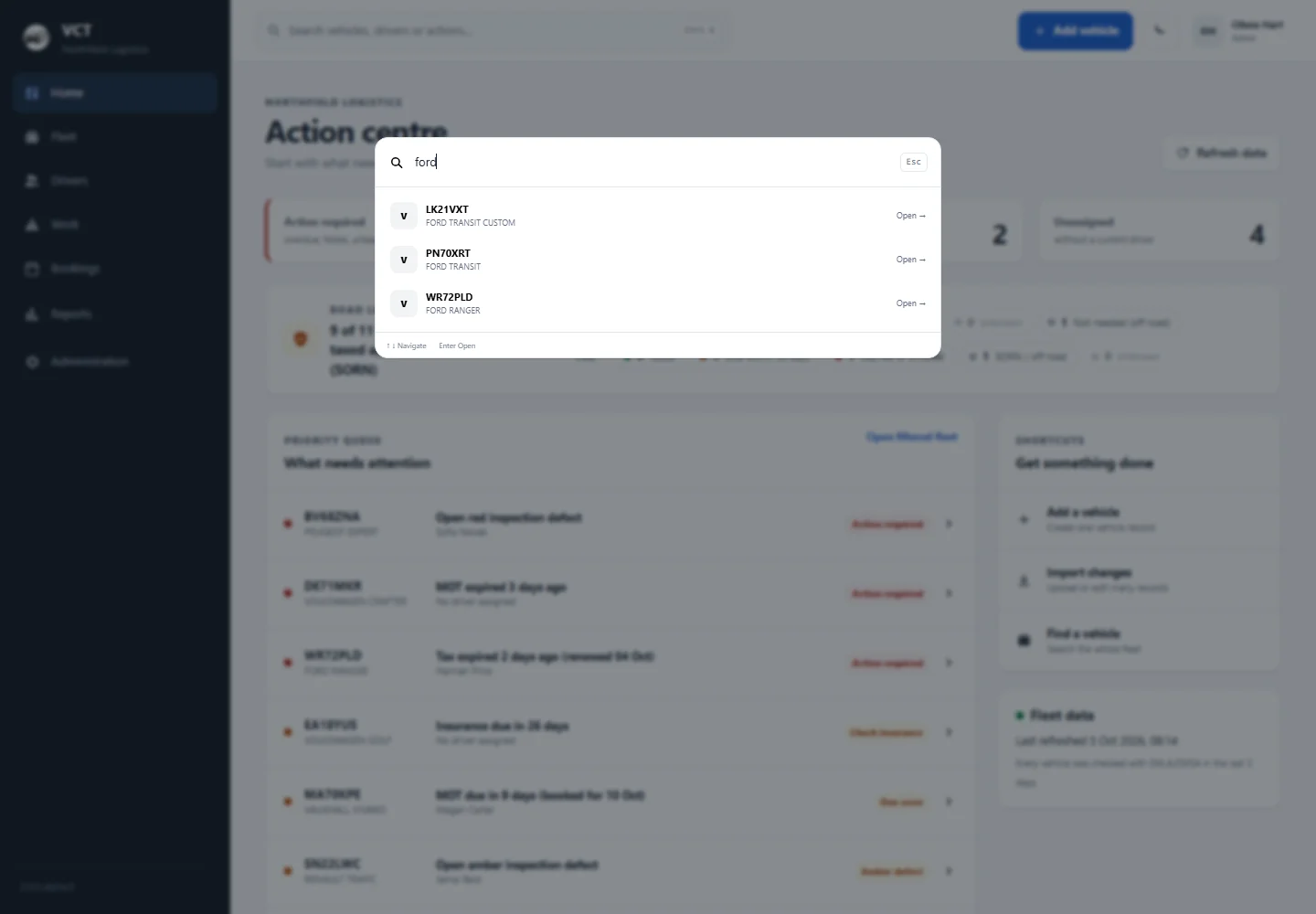This screenshot has width=1316, height=914.
Task: Click the VCT logo in the sidebar
Action: tap(36, 37)
